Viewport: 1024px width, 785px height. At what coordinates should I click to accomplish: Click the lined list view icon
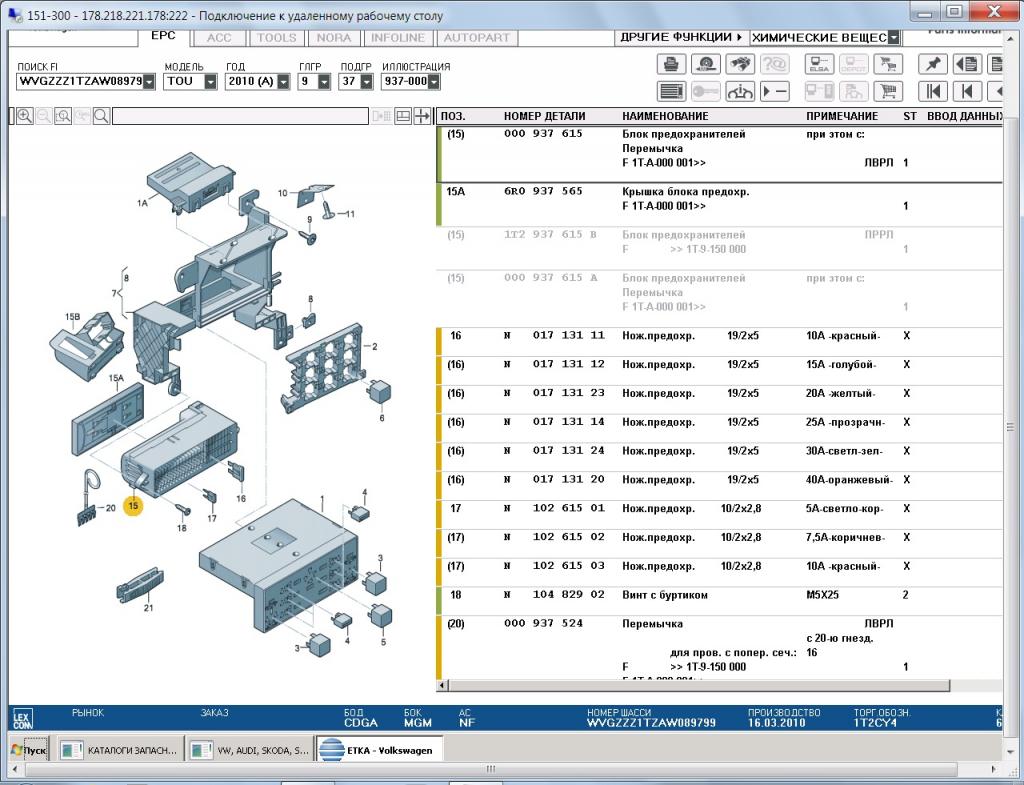coord(671,91)
